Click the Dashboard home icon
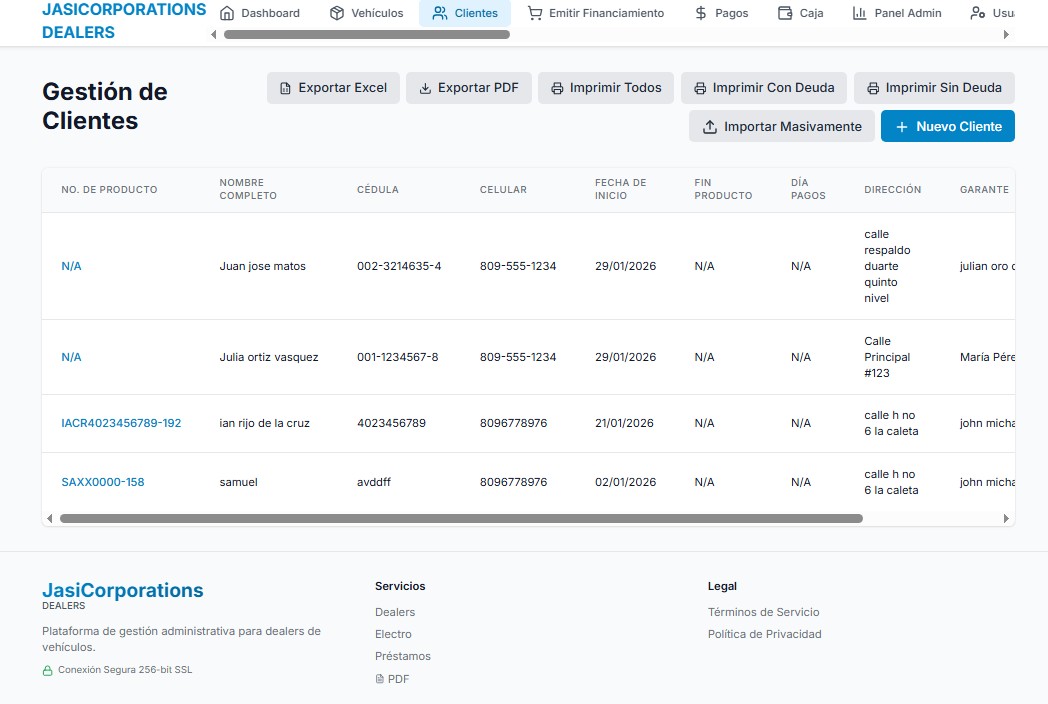Screen dimensions: 1048x704 (x=227, y=14)
